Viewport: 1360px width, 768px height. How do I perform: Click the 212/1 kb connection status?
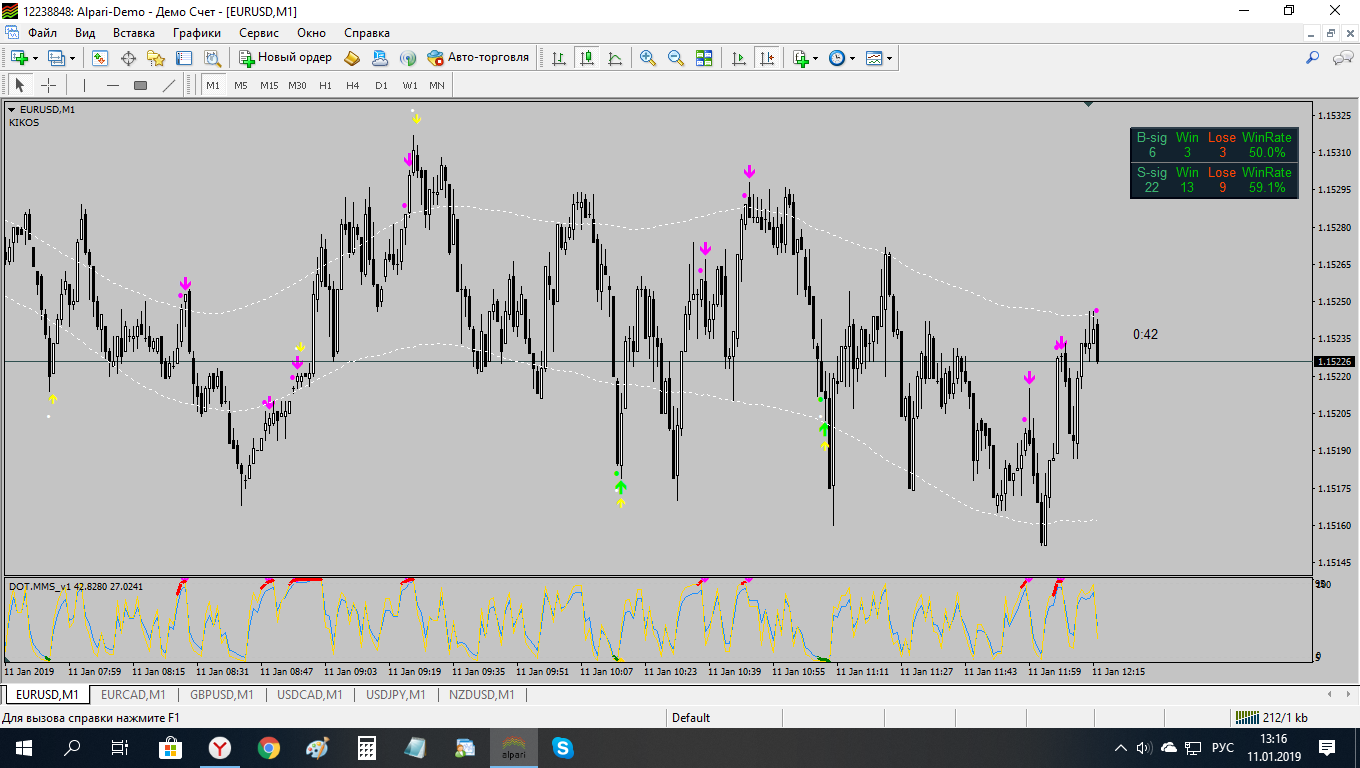pyautogui.click(x=1271, y=717)
